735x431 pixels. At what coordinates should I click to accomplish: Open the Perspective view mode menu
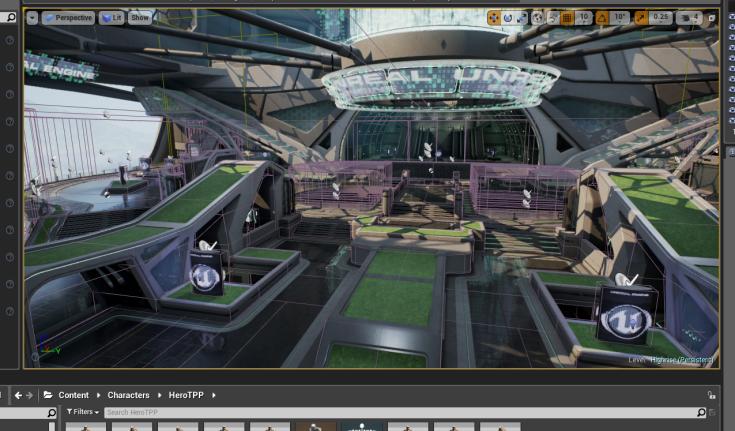[68, 18]
